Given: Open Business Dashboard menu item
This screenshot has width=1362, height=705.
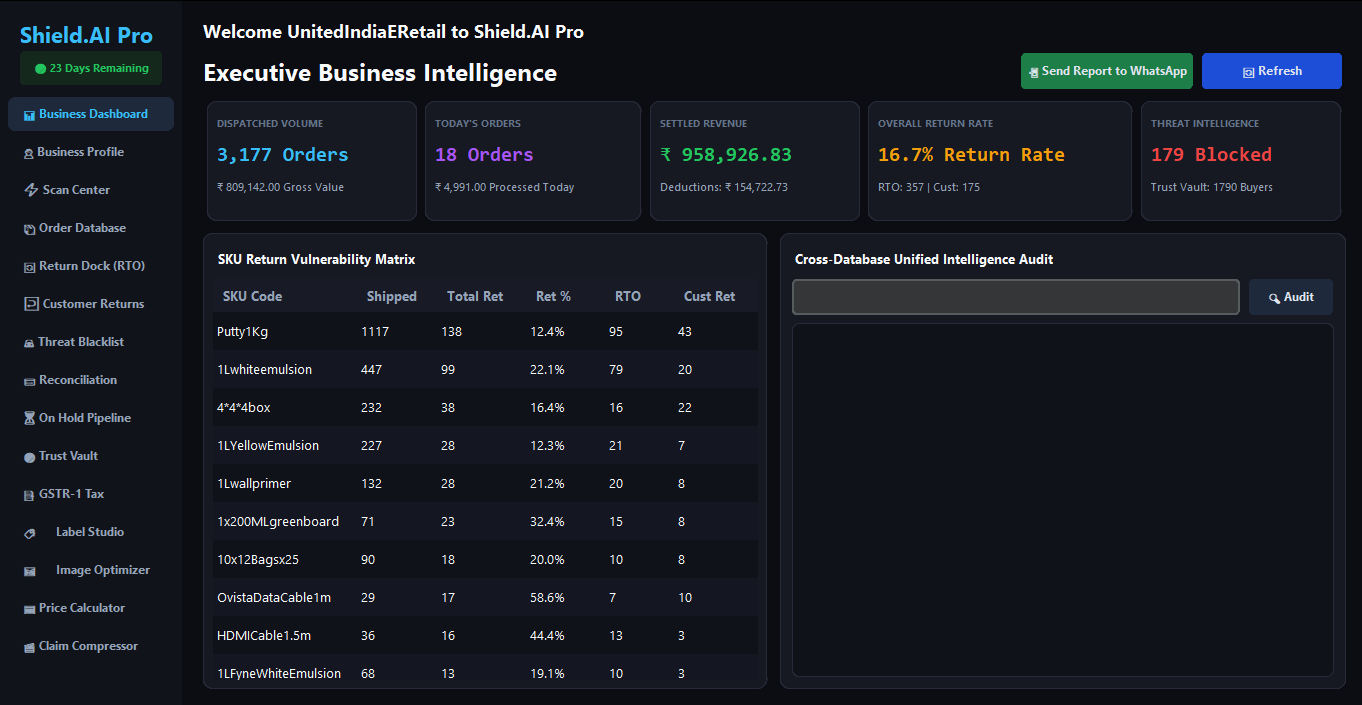Looking at the screenshot, I should [x=91, y=114].
